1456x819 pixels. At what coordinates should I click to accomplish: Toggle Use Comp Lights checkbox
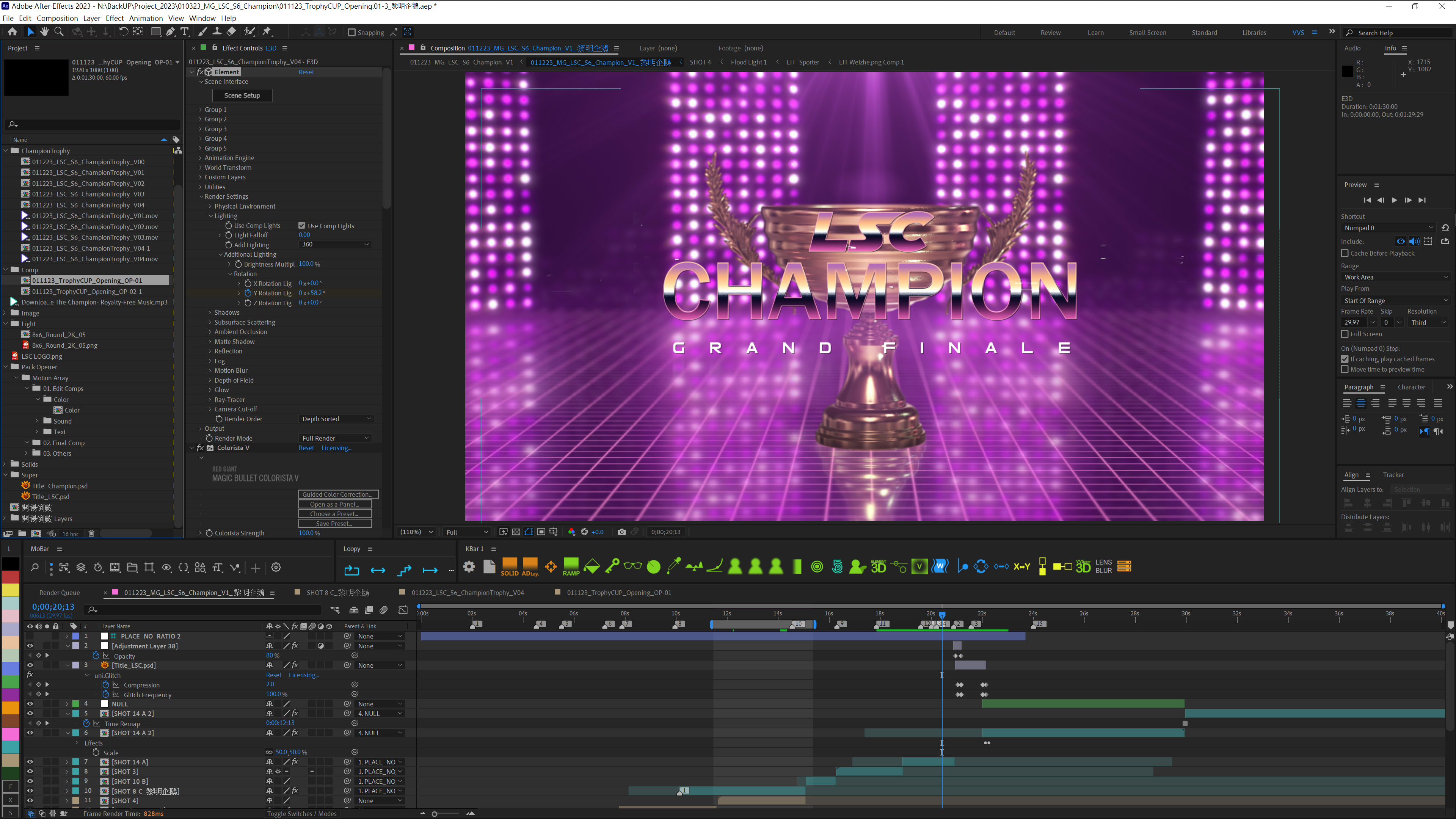tap(302, 226)
